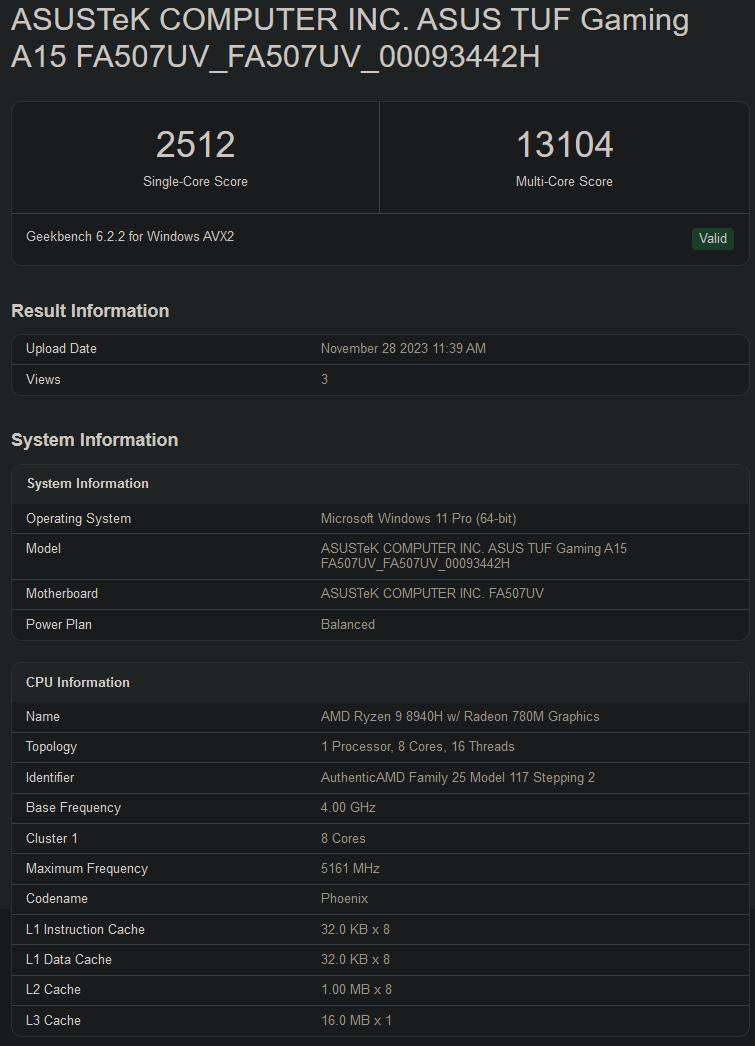Viewport: 755px width, 1046px height.
Task: Click the Model row in System Information
Action: coord(380,556)
